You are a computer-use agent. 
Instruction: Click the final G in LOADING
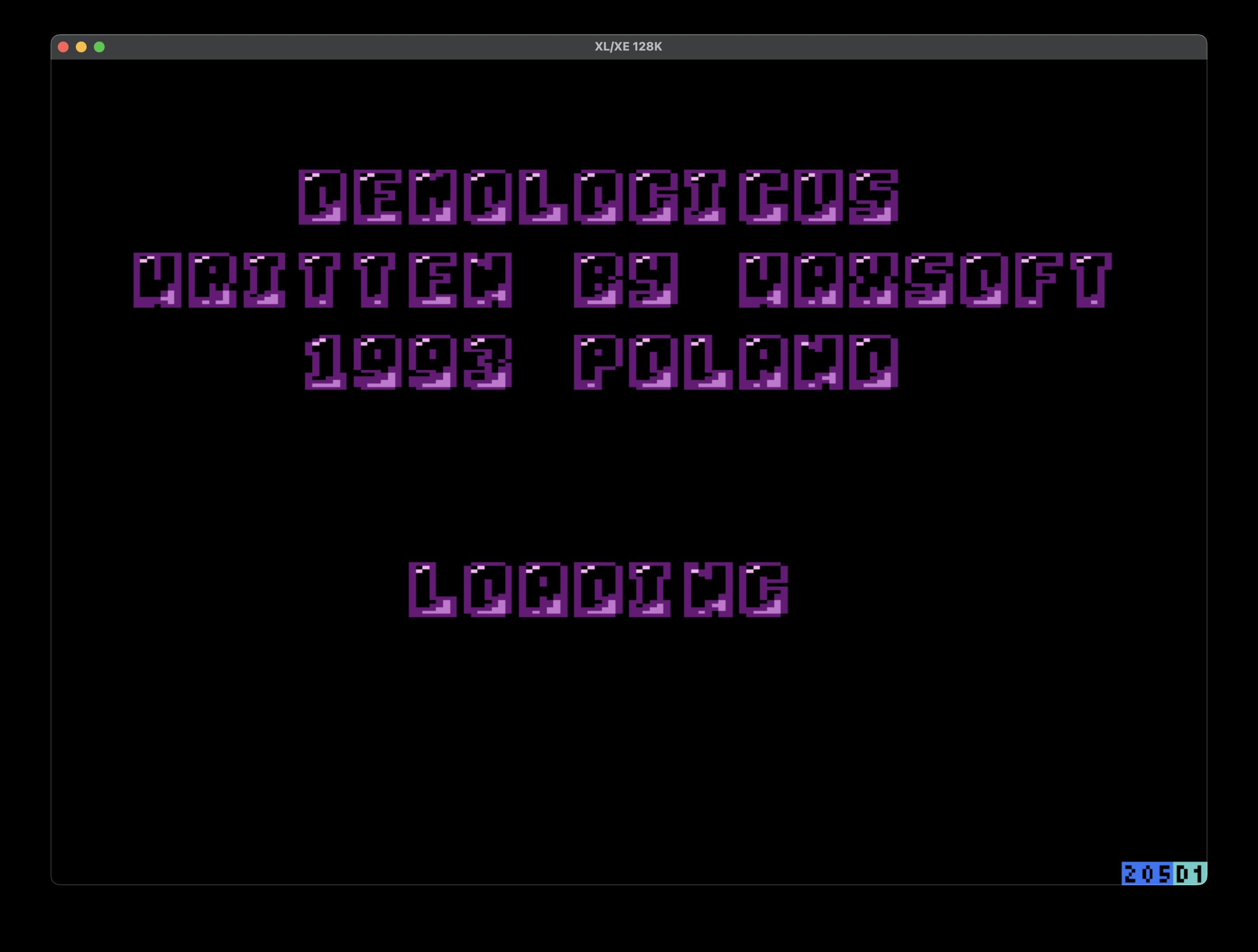click(763, 589)
